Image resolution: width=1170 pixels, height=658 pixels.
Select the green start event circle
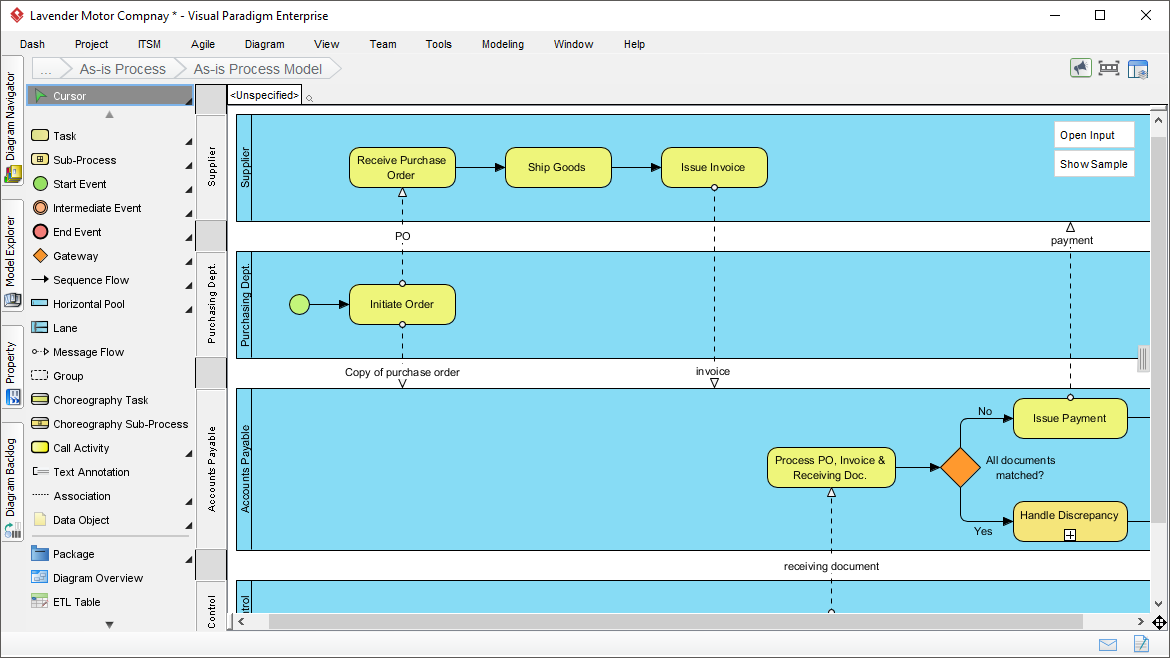(x=299, y=304)
